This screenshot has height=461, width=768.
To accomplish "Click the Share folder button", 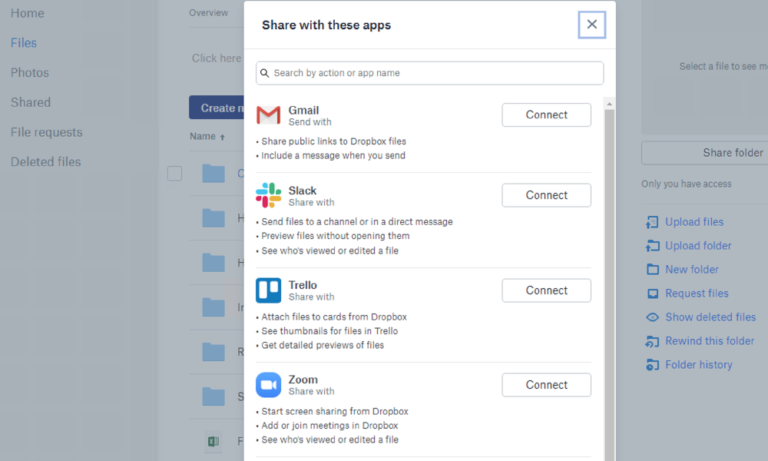I will tap(704, 153).
